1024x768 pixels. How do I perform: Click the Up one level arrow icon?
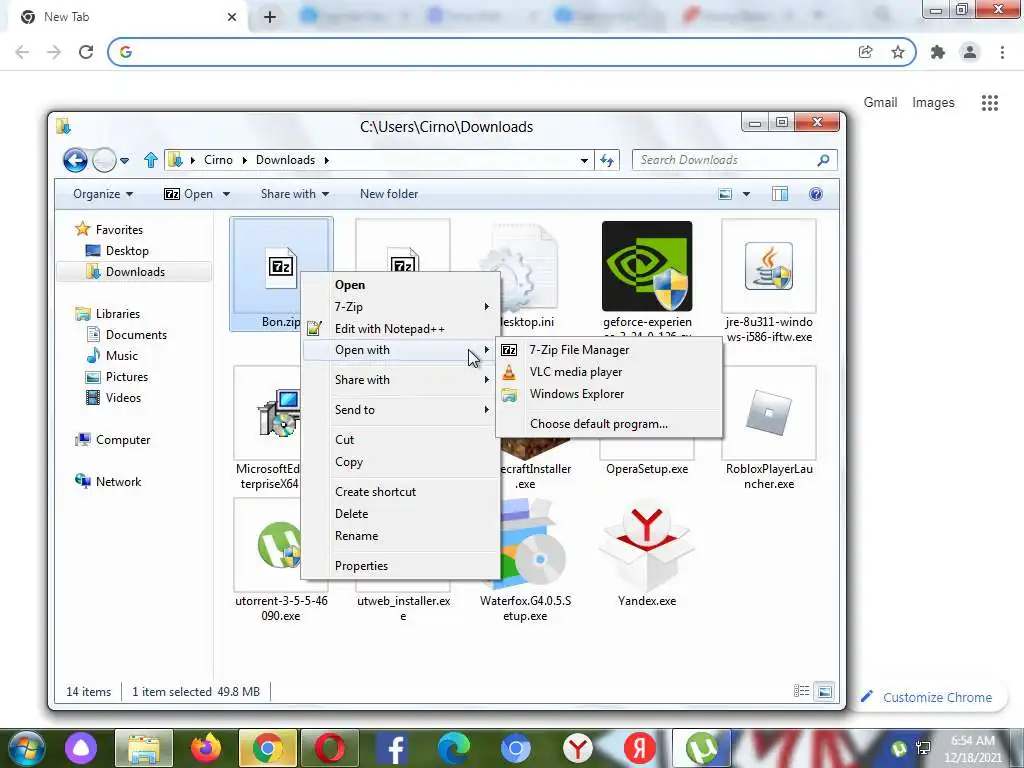click(x=151, y=160)
